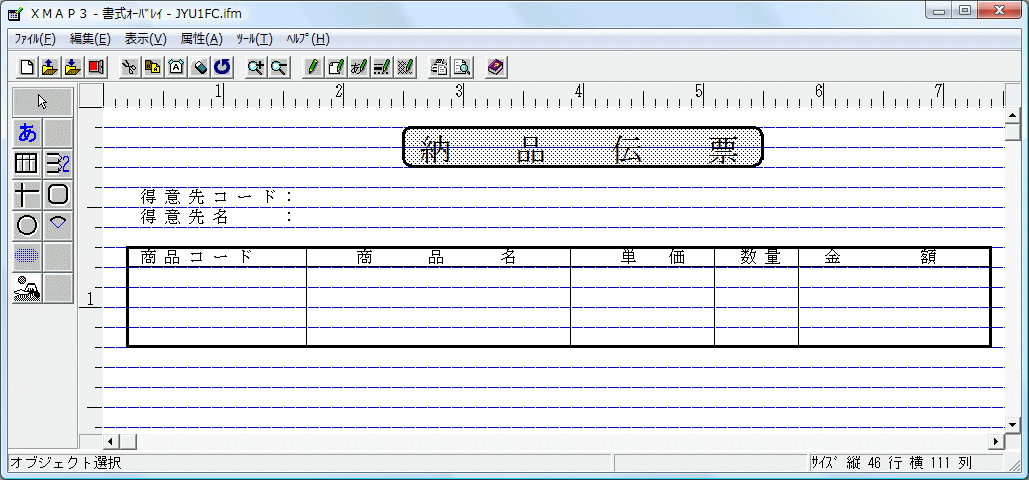Zoom out with the magnifier minus

(280, 66)
